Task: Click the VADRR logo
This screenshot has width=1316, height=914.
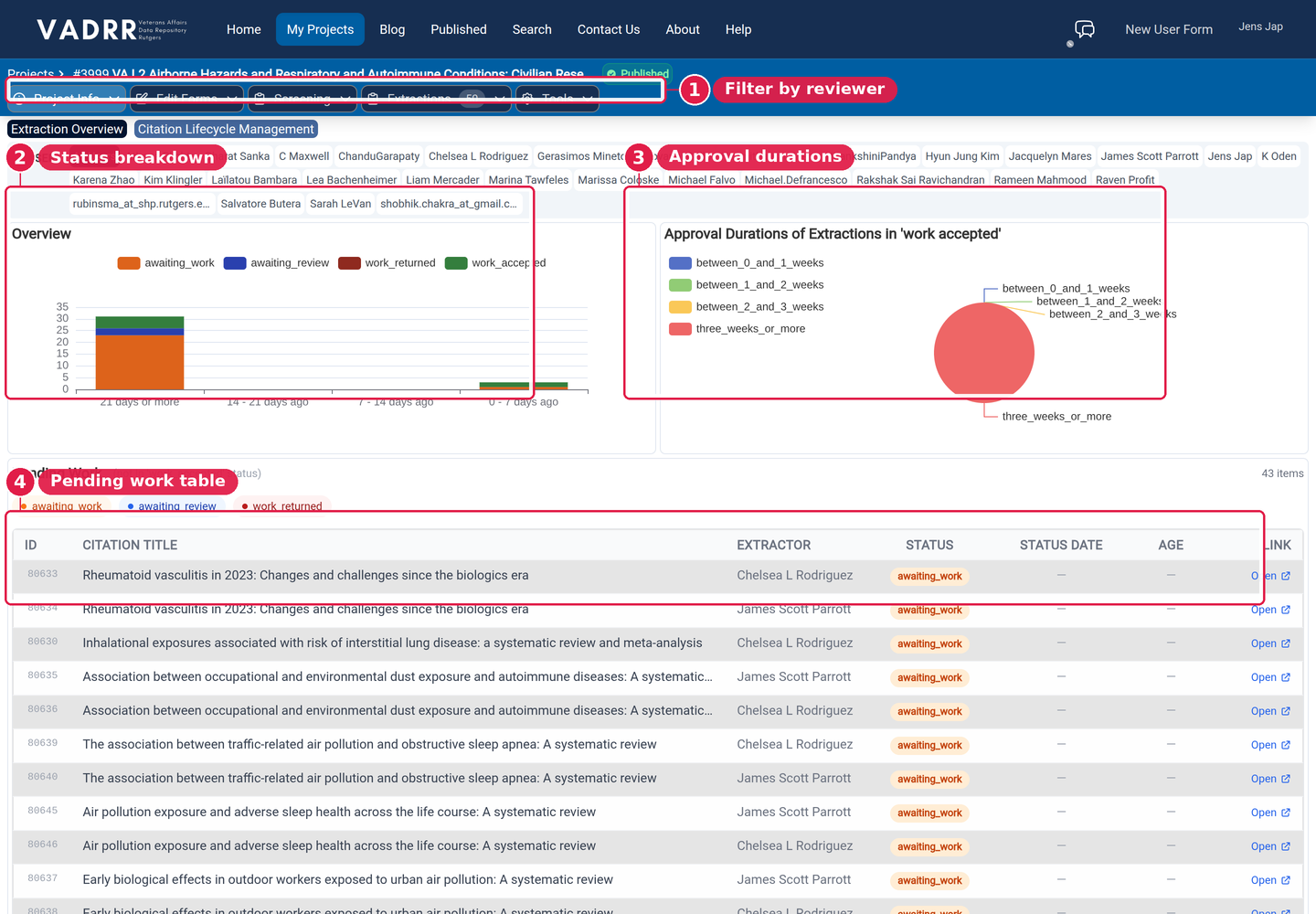Action: click(x=111, y=29)
